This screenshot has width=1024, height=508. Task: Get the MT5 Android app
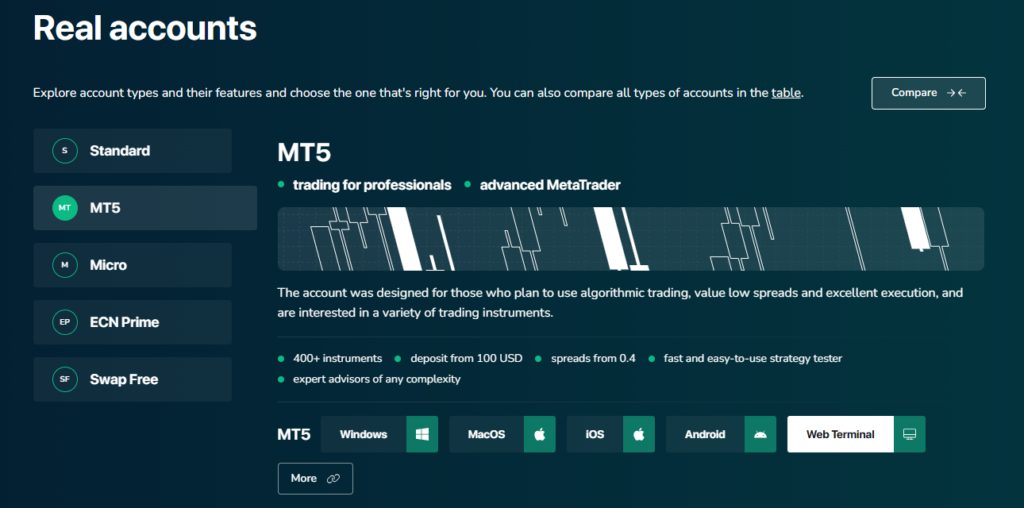pyautogui.click(x=721, y=434)
